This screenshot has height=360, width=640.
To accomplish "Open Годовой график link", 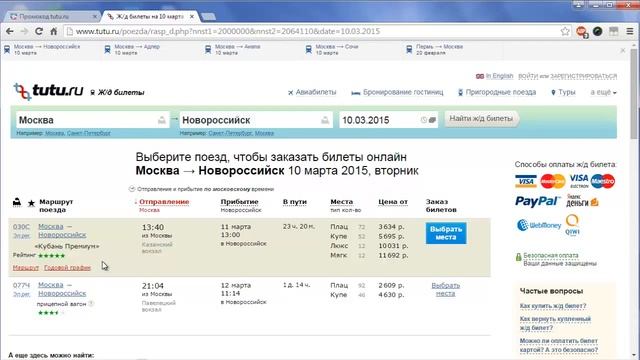I will point(67,268).
